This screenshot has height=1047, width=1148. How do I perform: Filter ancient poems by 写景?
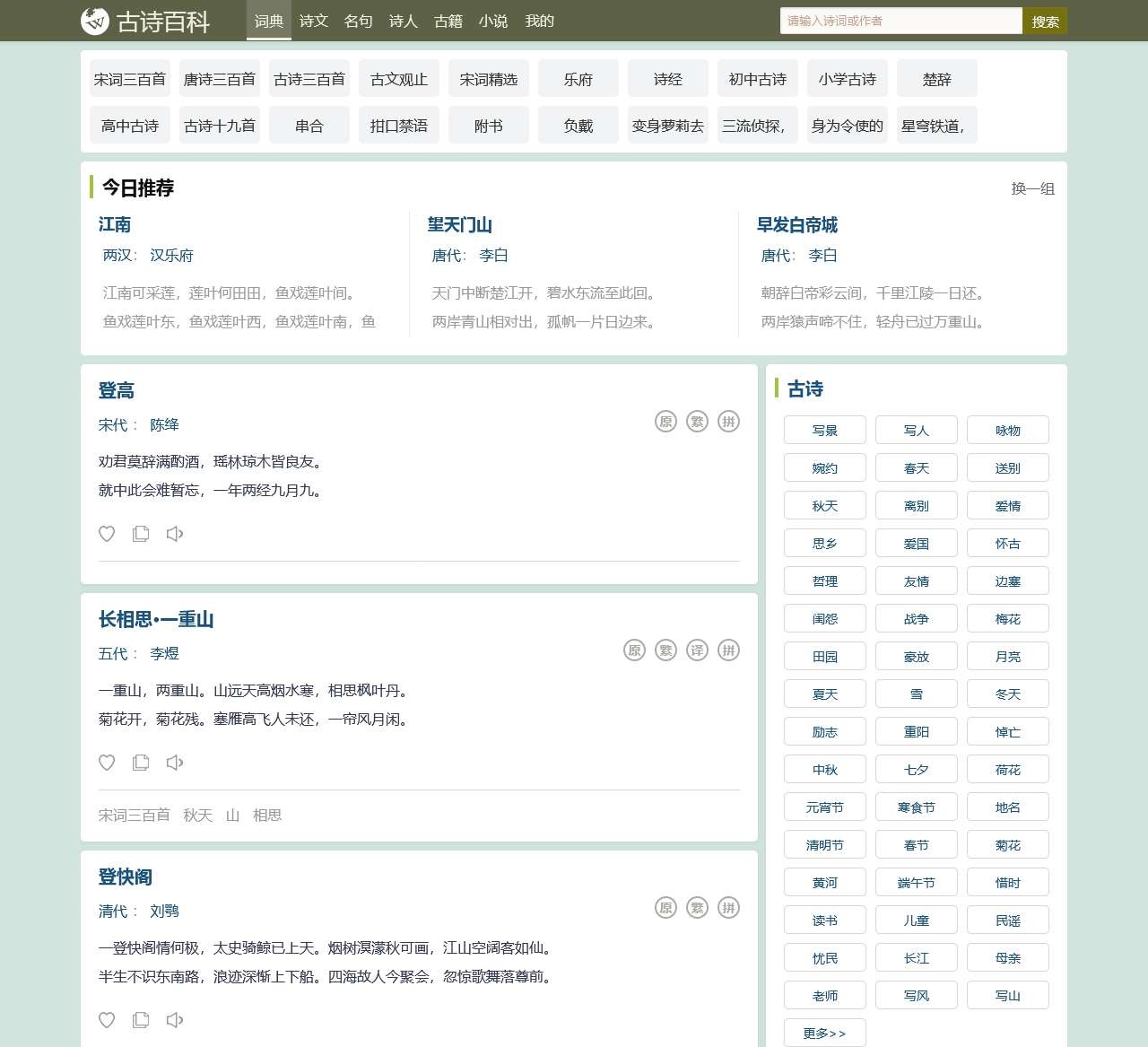coord(825,430)
